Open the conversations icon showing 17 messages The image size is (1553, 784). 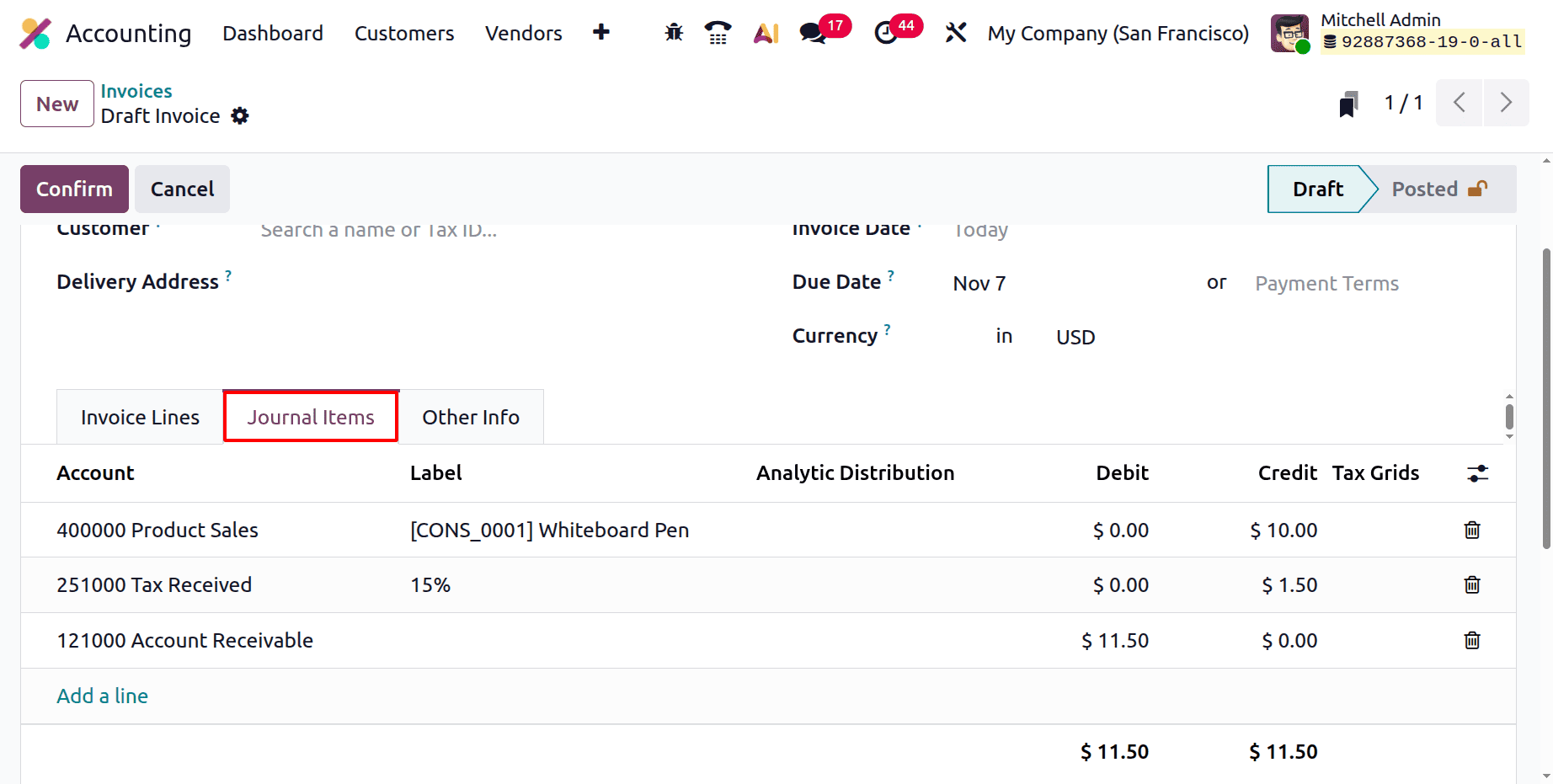point(812,34)
